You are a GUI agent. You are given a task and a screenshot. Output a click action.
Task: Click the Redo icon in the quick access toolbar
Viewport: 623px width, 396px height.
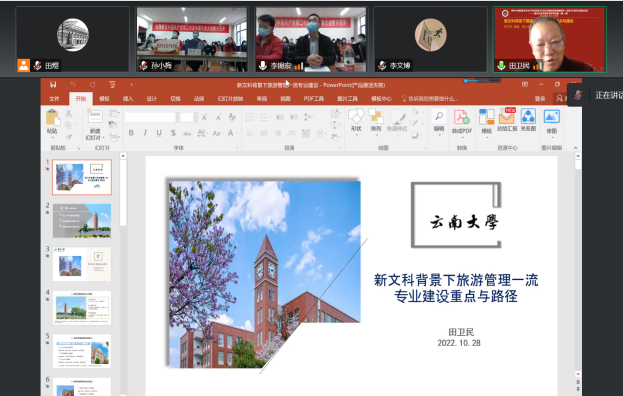click(x=93, y=84)
